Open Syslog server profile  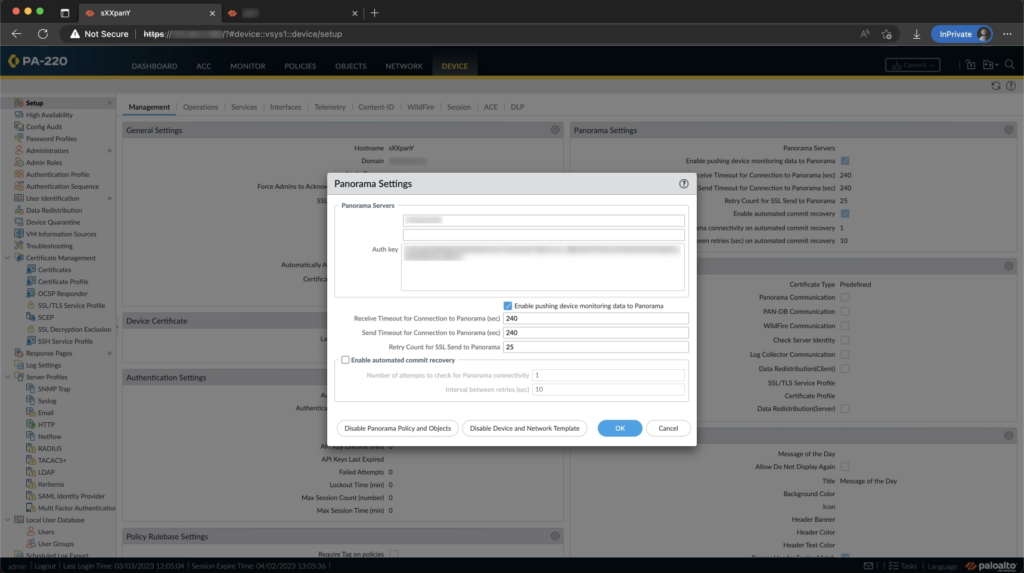click(47, 401)
